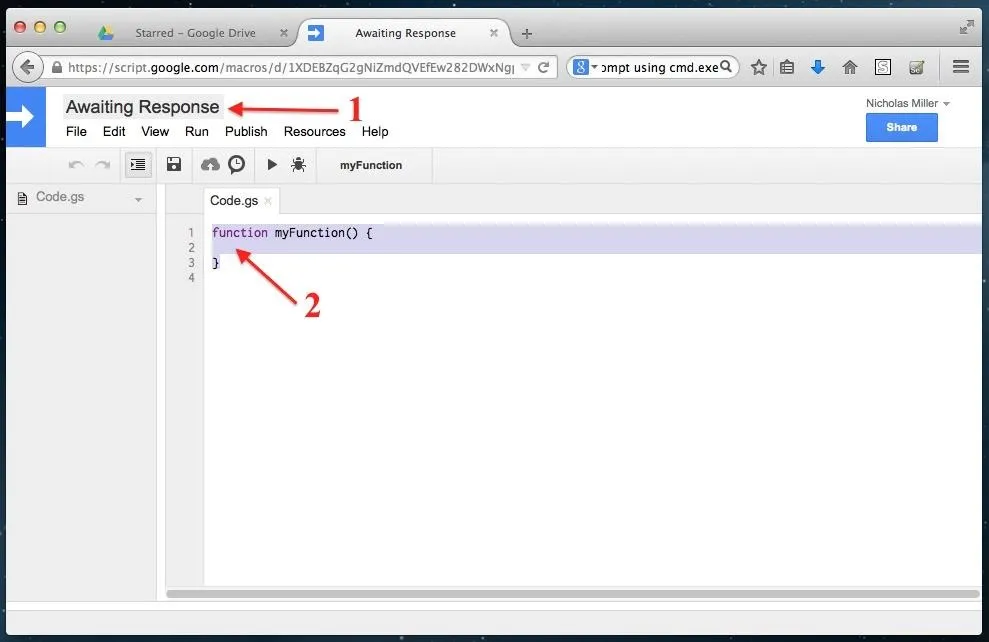Image resolution: width=989 pixels, height=642 pixels.
Task: Expand the Code.gs file options arrow
Action: click(x=138, y=201)
